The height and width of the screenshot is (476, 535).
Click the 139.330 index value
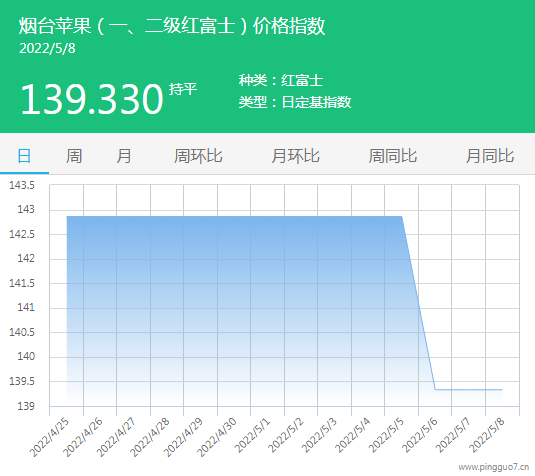point(92,99)
